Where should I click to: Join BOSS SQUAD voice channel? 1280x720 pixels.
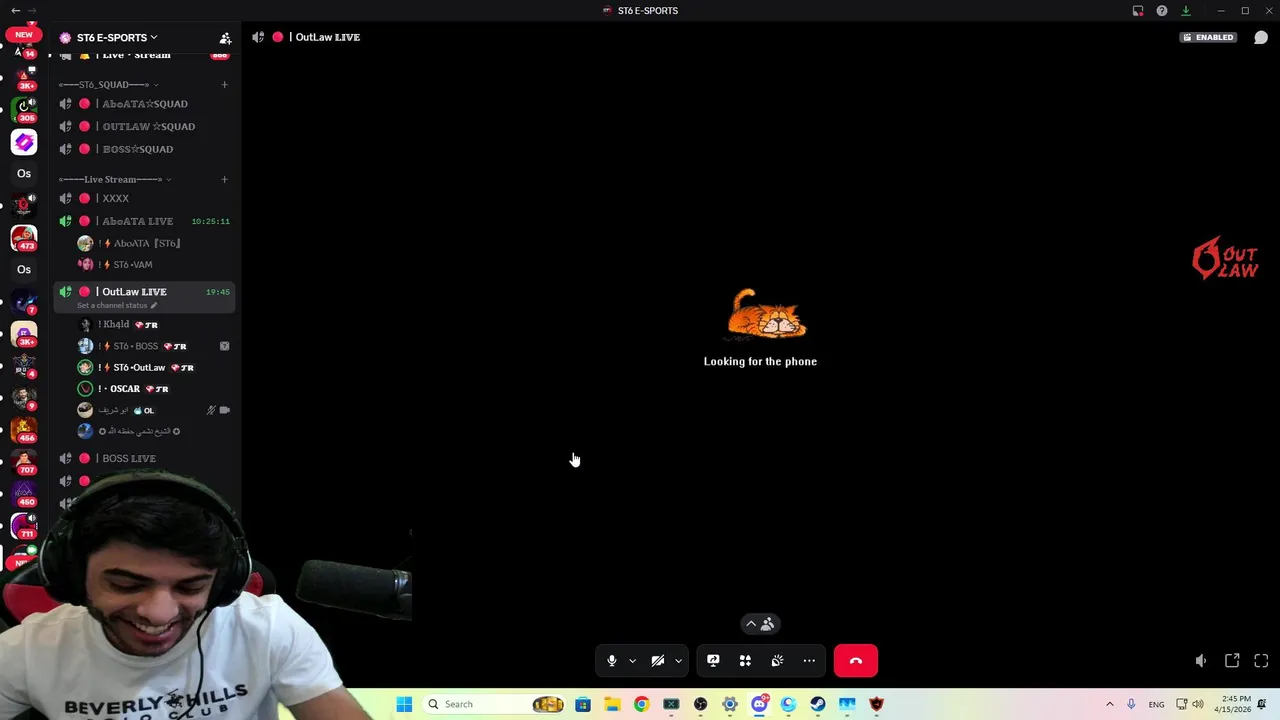(x=144, y=149)
